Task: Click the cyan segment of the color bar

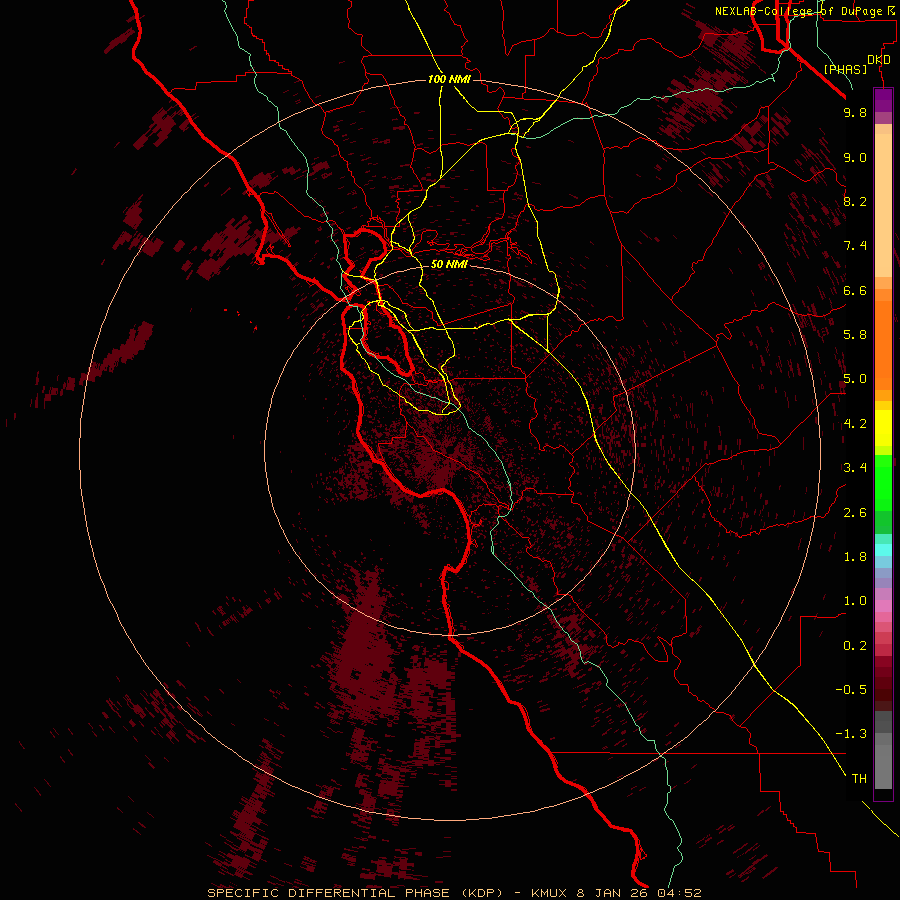Action: pos(883,550)
